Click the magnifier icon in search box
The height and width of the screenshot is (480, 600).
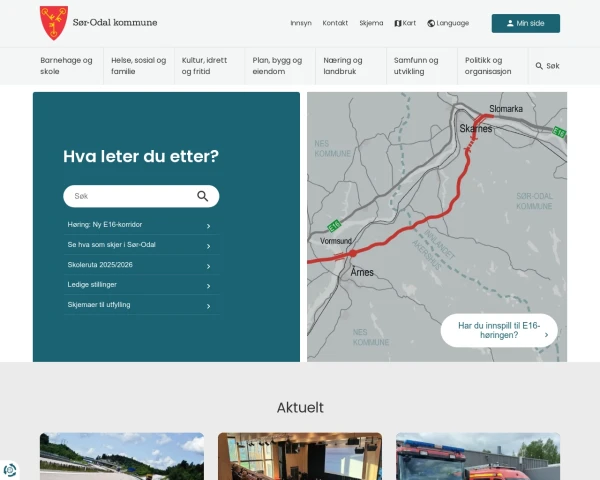pos(203,196)
